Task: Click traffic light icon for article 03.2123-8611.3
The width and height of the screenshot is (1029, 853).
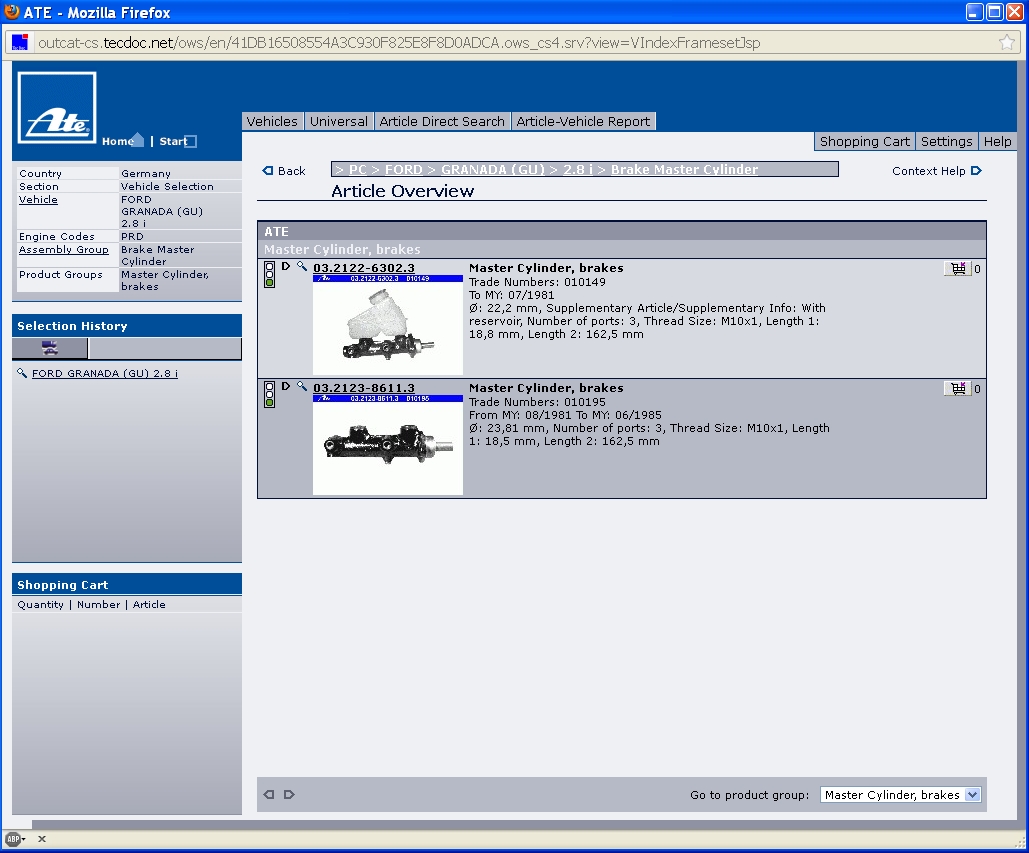Action: [x=269, y=394]
